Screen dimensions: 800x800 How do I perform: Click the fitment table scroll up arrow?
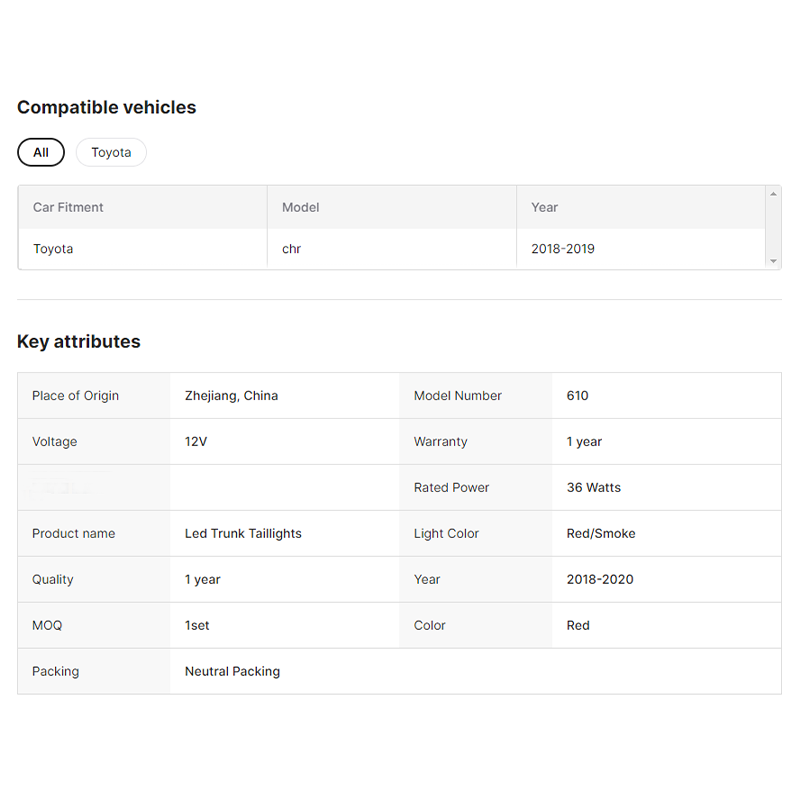773,194
